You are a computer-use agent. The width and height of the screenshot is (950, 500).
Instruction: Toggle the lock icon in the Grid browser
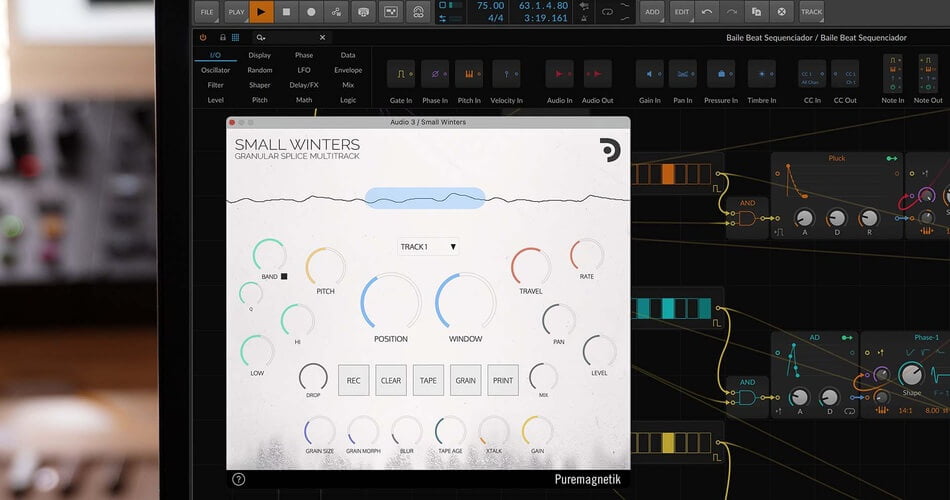tap(222, 38)
